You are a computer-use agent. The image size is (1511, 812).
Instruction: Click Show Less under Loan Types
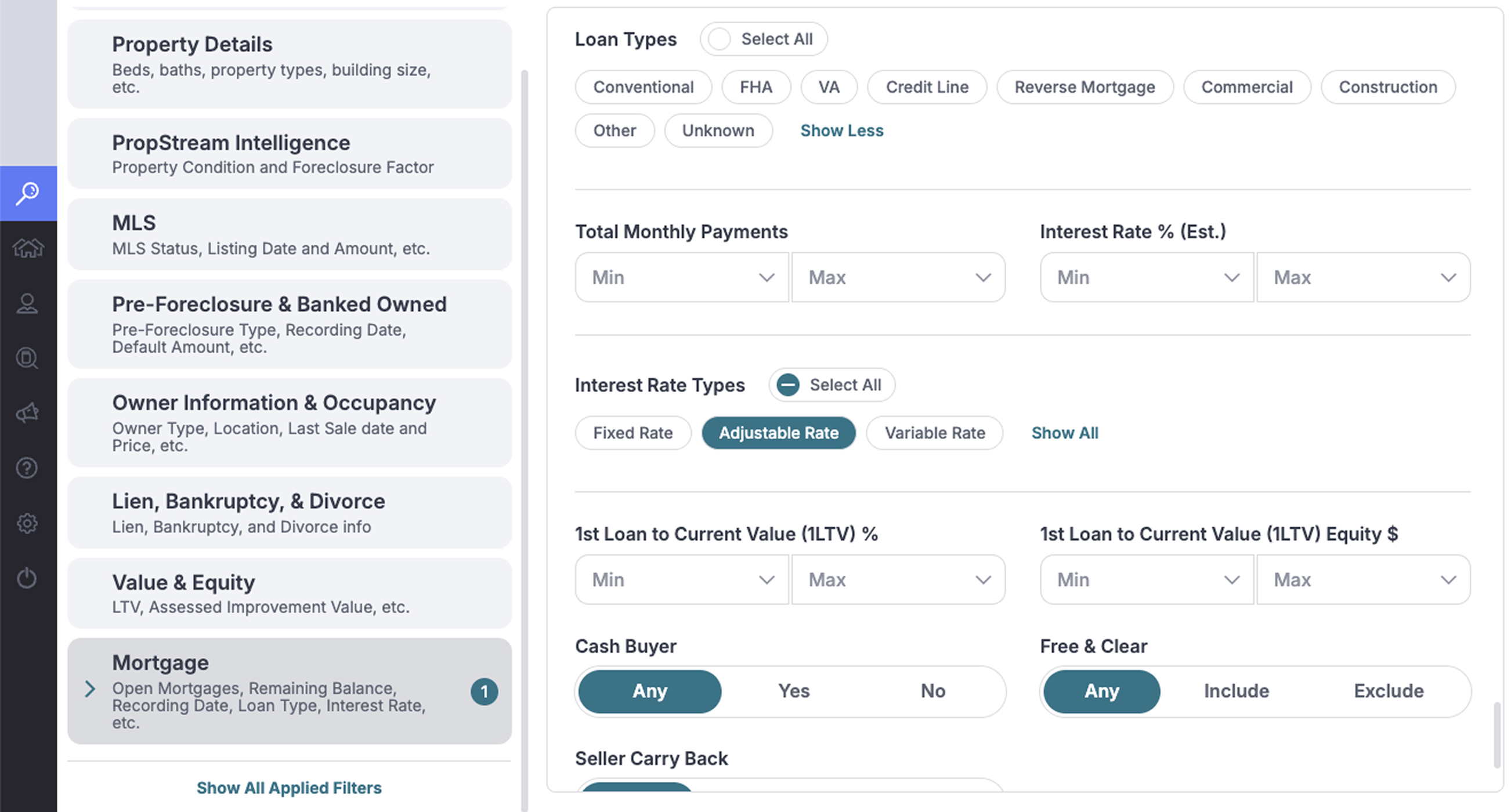pyautogui.click(x=841, y=130)
